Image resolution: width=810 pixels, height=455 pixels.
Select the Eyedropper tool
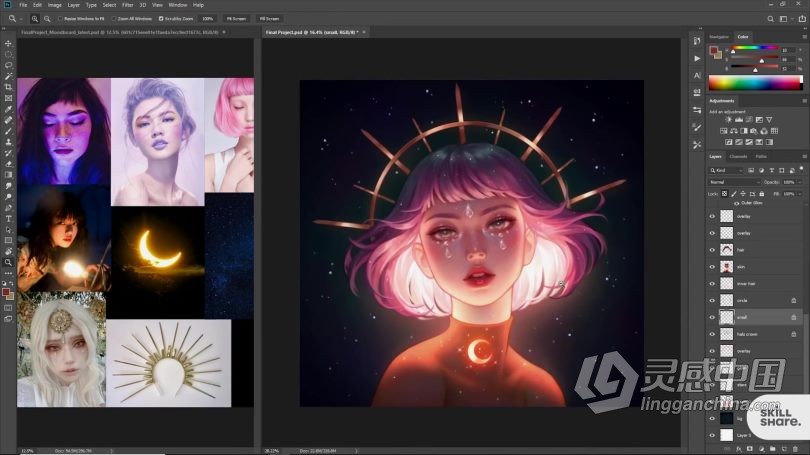click(x=8, y=109)
